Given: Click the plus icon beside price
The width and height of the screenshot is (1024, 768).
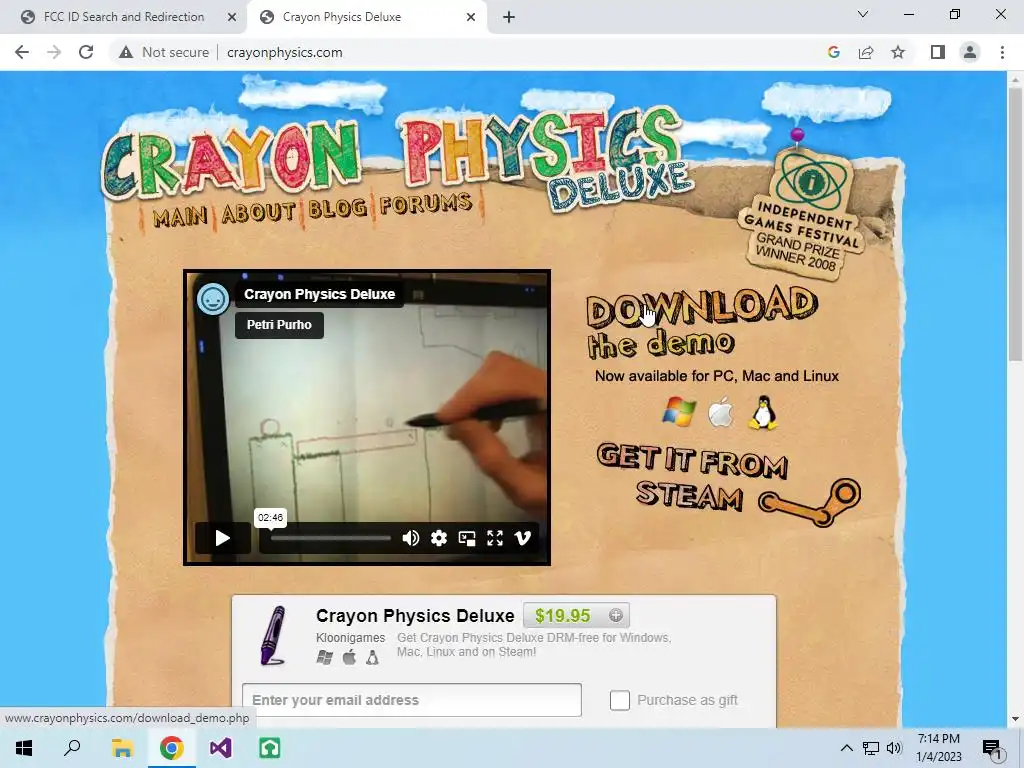Looking at the screenshot, I should [616, 615].
